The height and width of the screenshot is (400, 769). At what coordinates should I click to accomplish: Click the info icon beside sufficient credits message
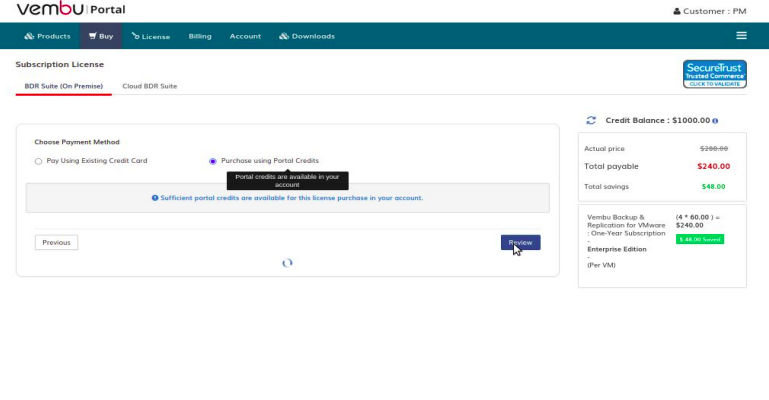tap(155, 198)
